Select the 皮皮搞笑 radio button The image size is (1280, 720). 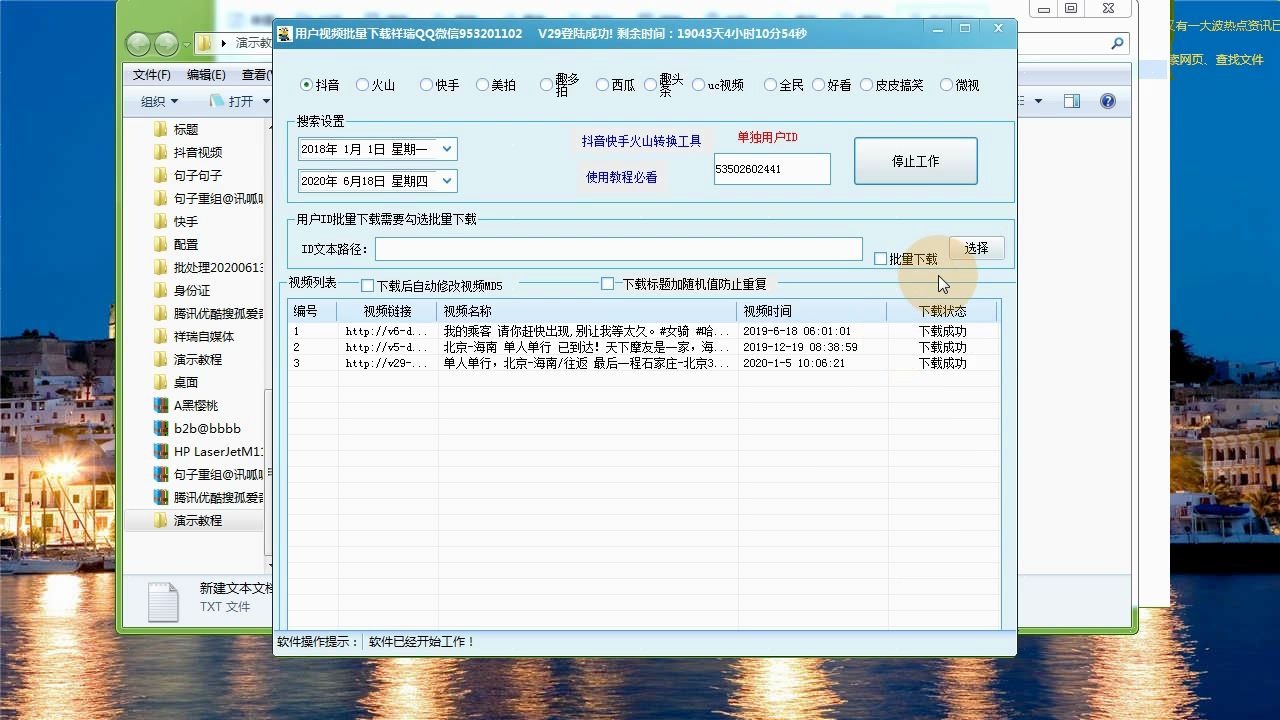866,85
